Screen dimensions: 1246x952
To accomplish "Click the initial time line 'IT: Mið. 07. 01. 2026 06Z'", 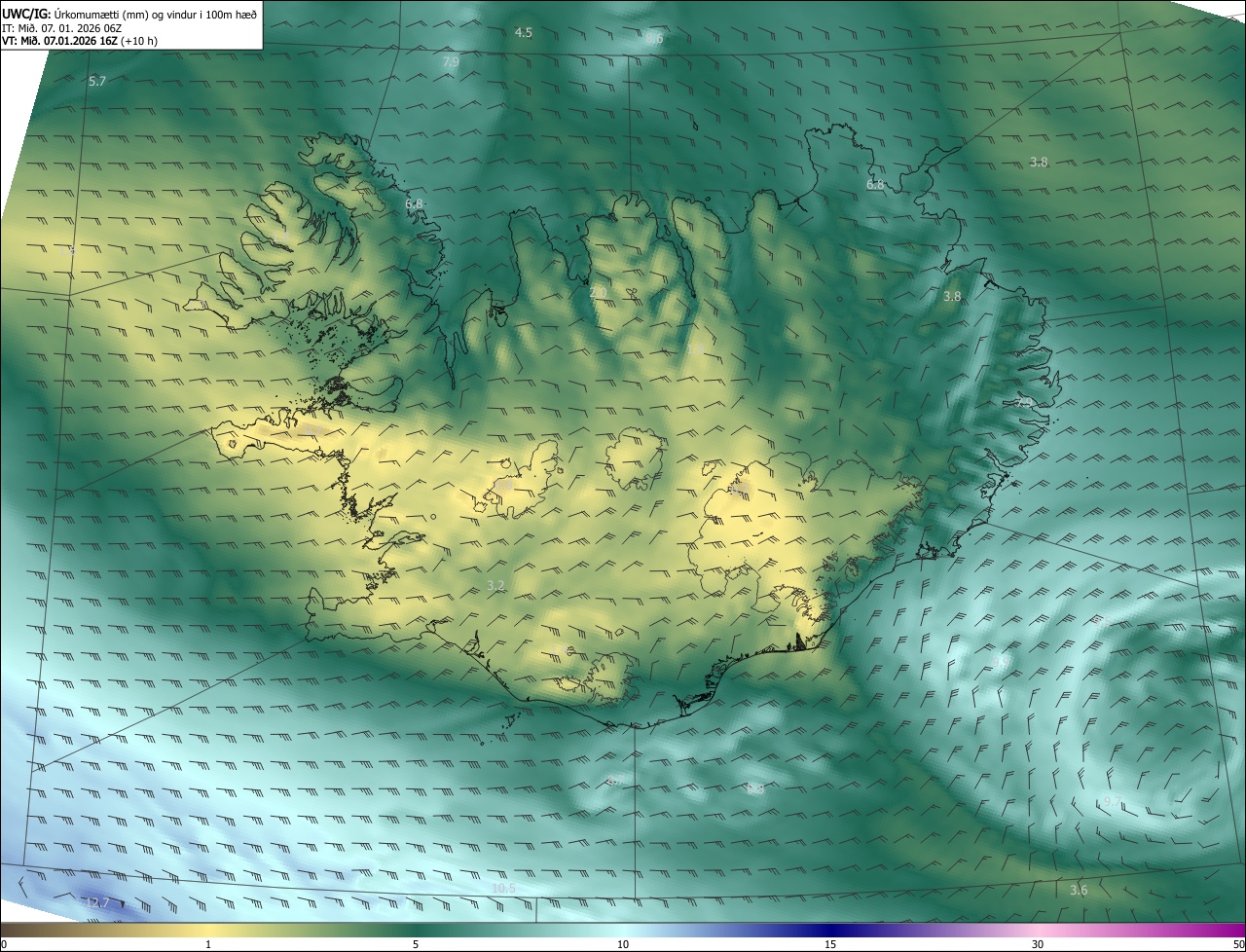I will [61, 27].
